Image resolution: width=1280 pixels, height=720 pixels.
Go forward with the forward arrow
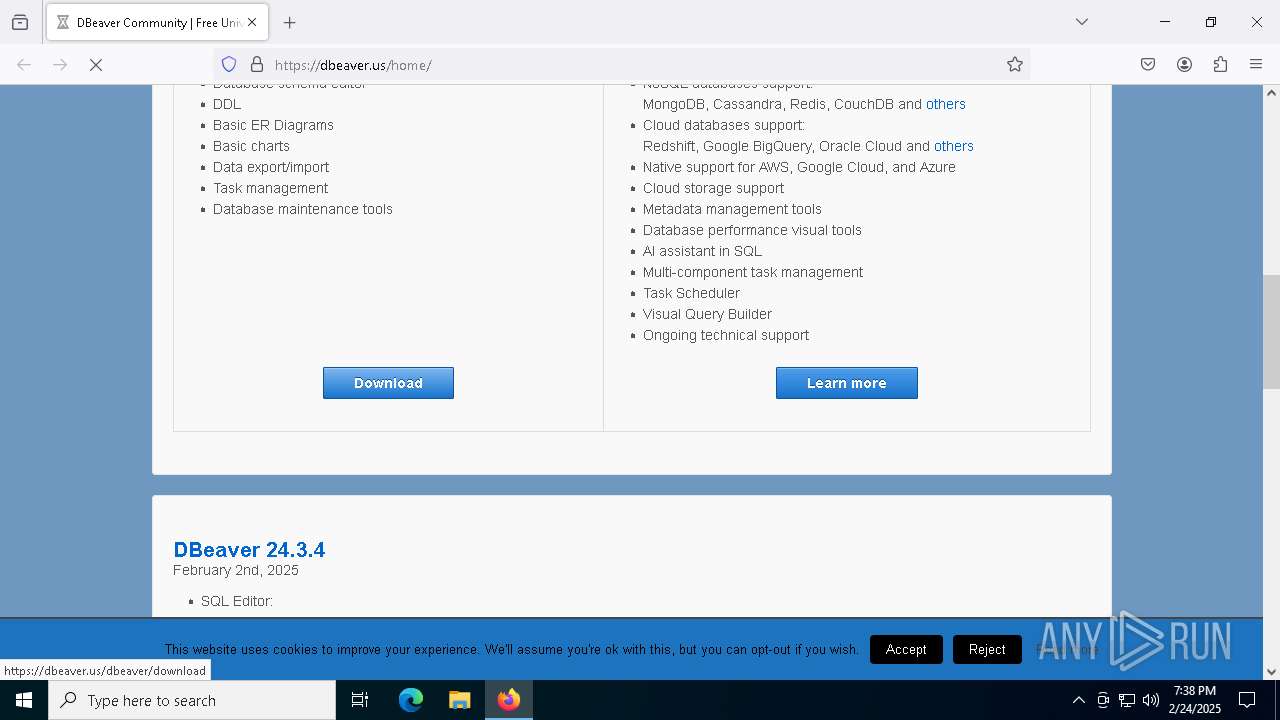(60, 64)
